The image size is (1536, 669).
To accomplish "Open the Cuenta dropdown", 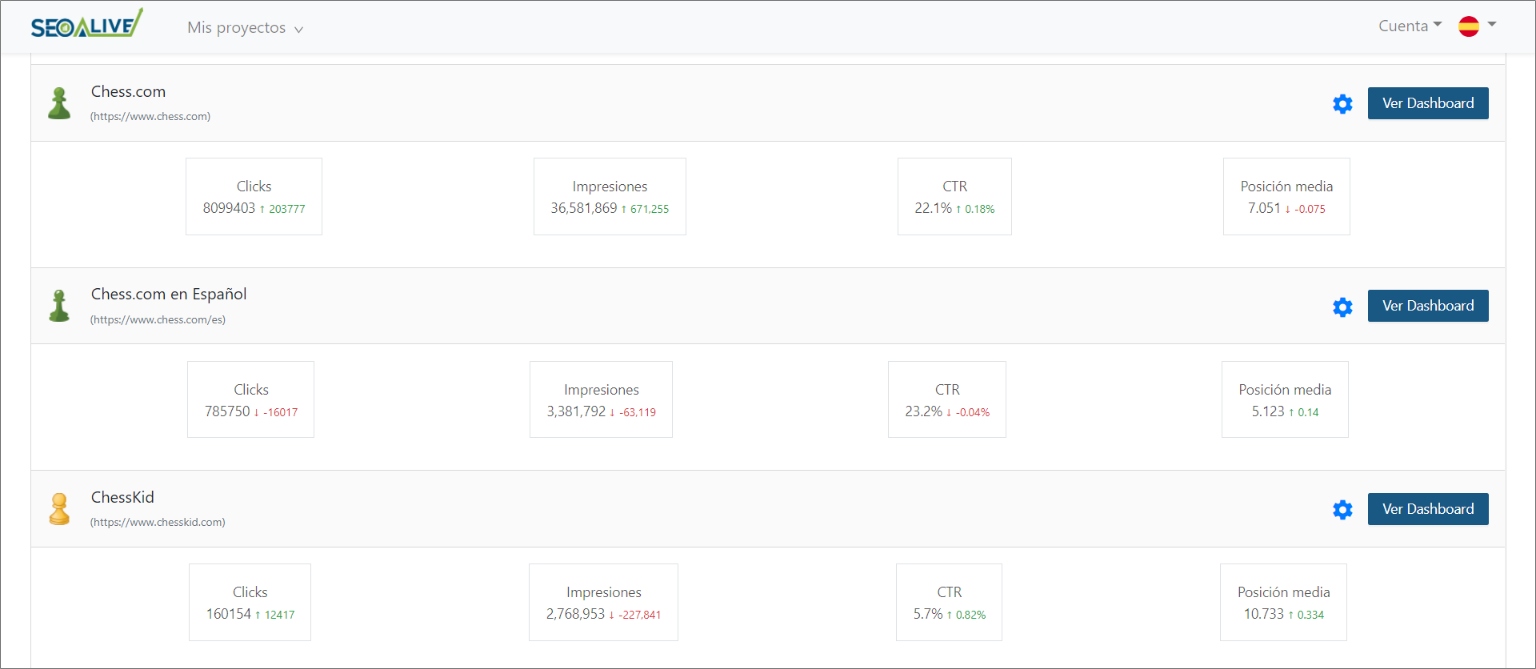I will point(1410,25).
